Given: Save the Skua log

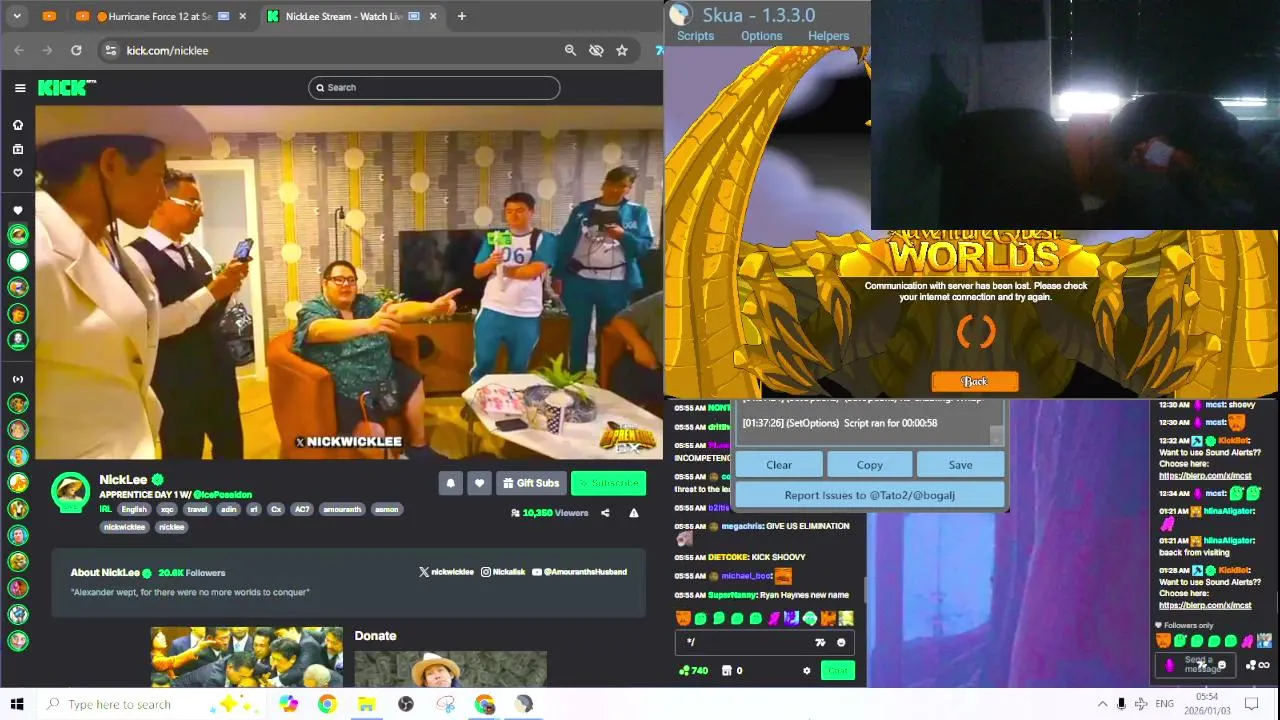Looking at the screenshot, I should click(x=960, y=465).
